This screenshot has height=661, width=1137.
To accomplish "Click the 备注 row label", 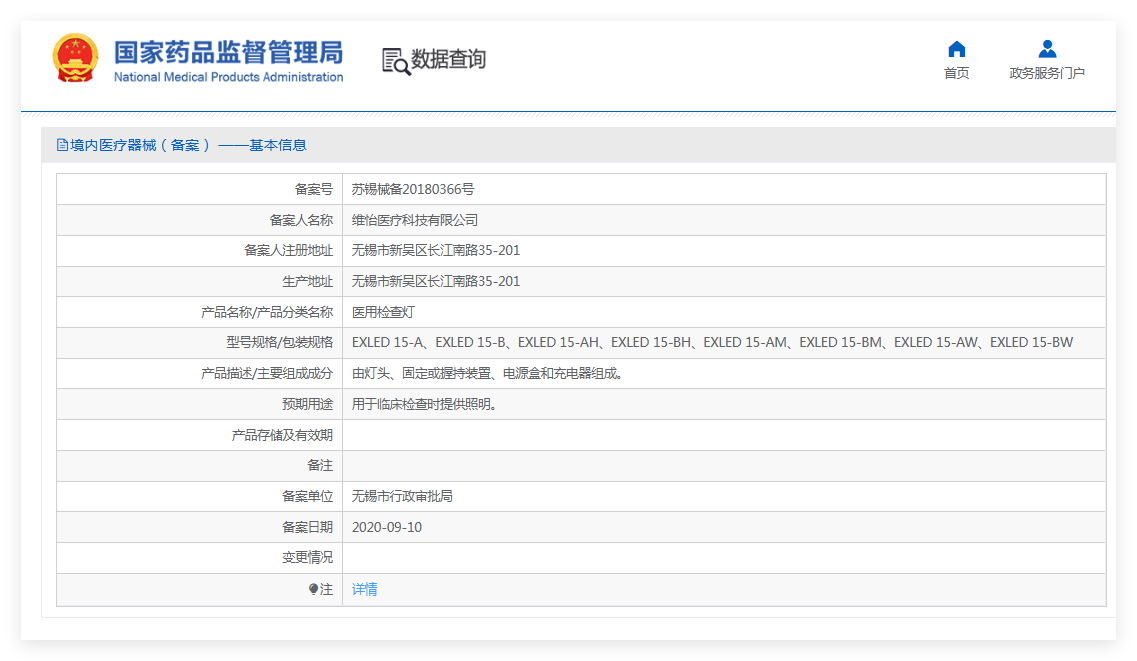I will [x=320, y=466].
